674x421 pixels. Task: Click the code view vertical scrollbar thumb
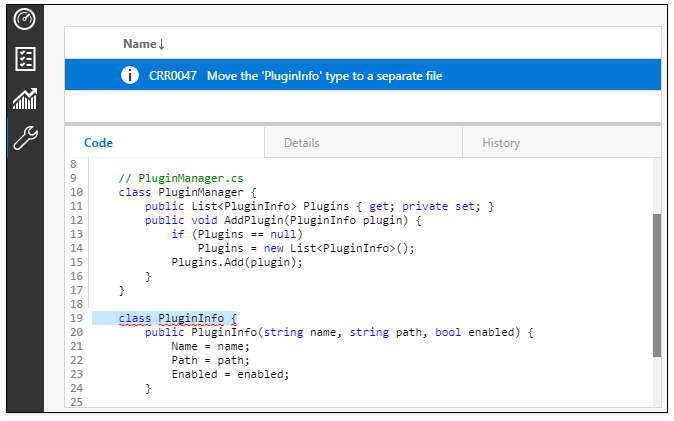656,285
